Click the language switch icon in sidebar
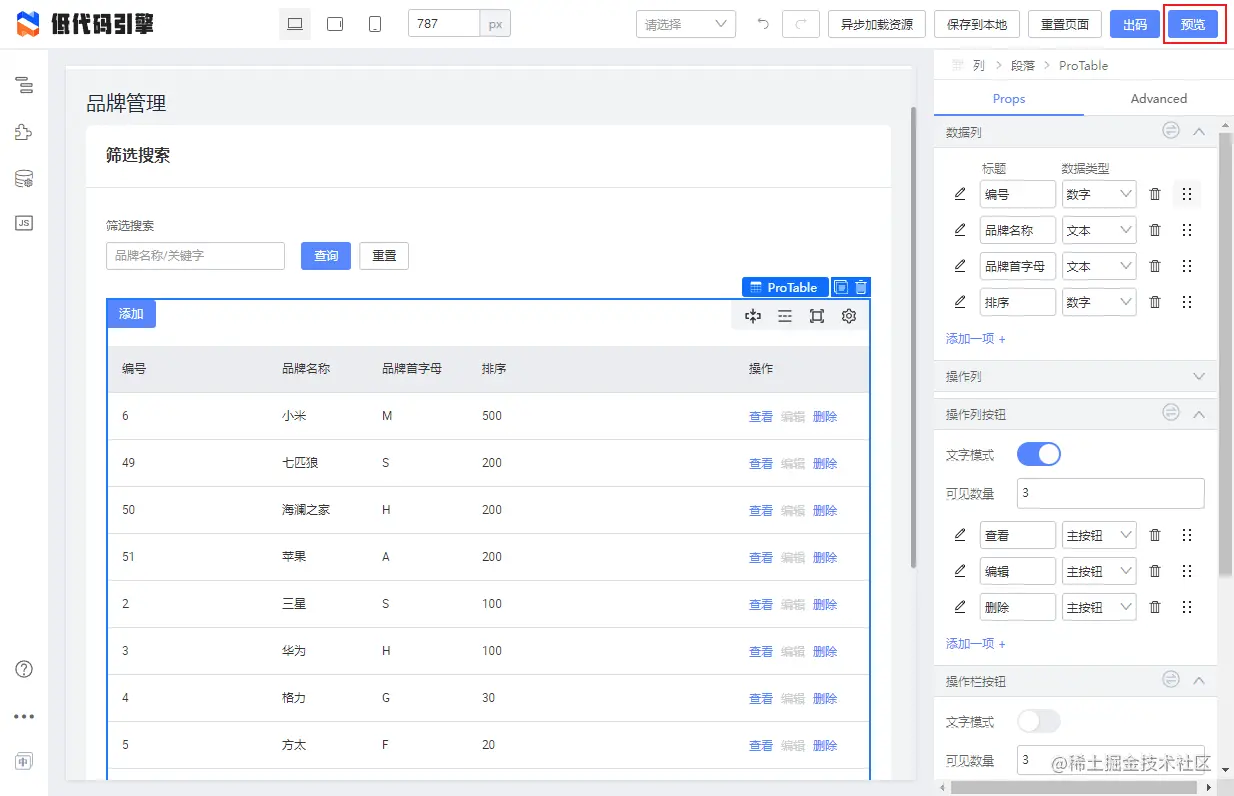 click(x=24, y=761)
